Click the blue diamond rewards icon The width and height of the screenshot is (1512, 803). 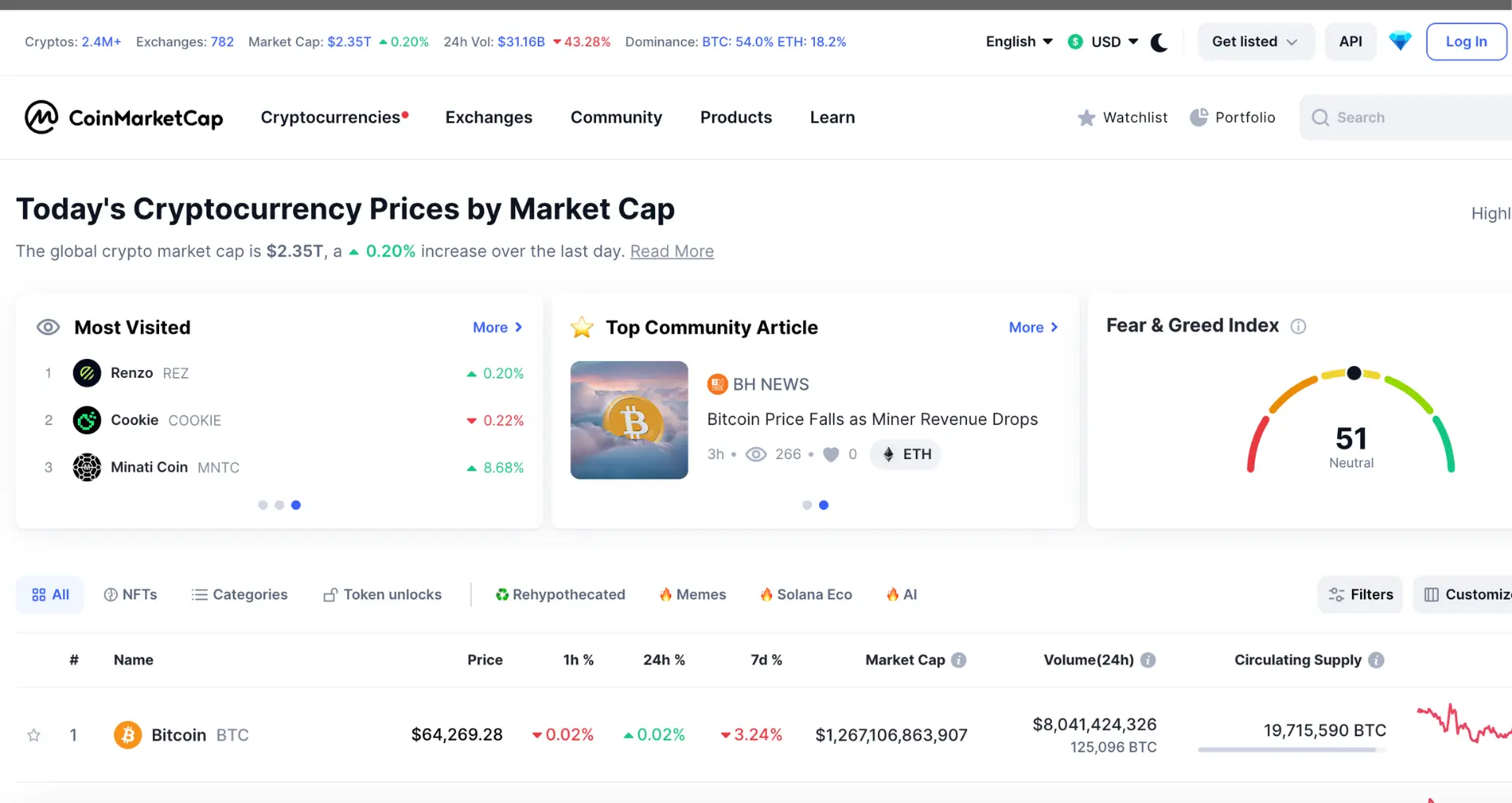tap(1399, 41)
